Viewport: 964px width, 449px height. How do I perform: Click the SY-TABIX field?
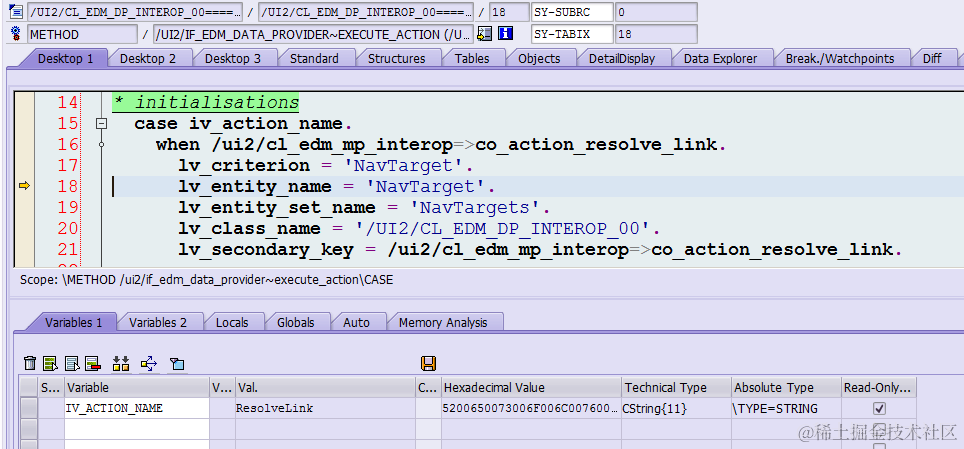click(572, 34)
